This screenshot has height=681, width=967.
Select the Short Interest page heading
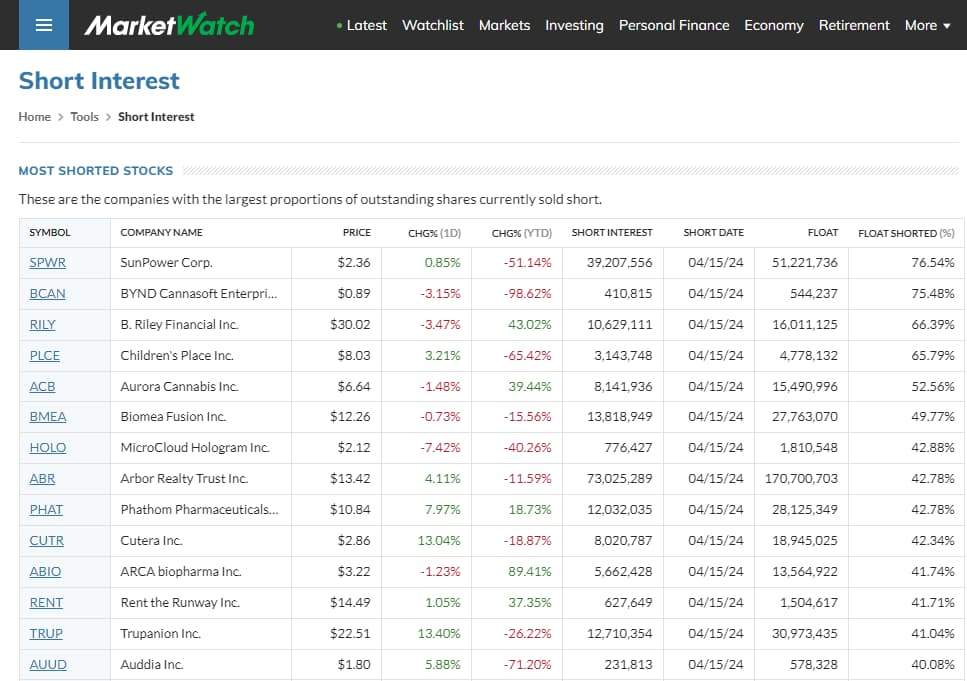point(99,81)
